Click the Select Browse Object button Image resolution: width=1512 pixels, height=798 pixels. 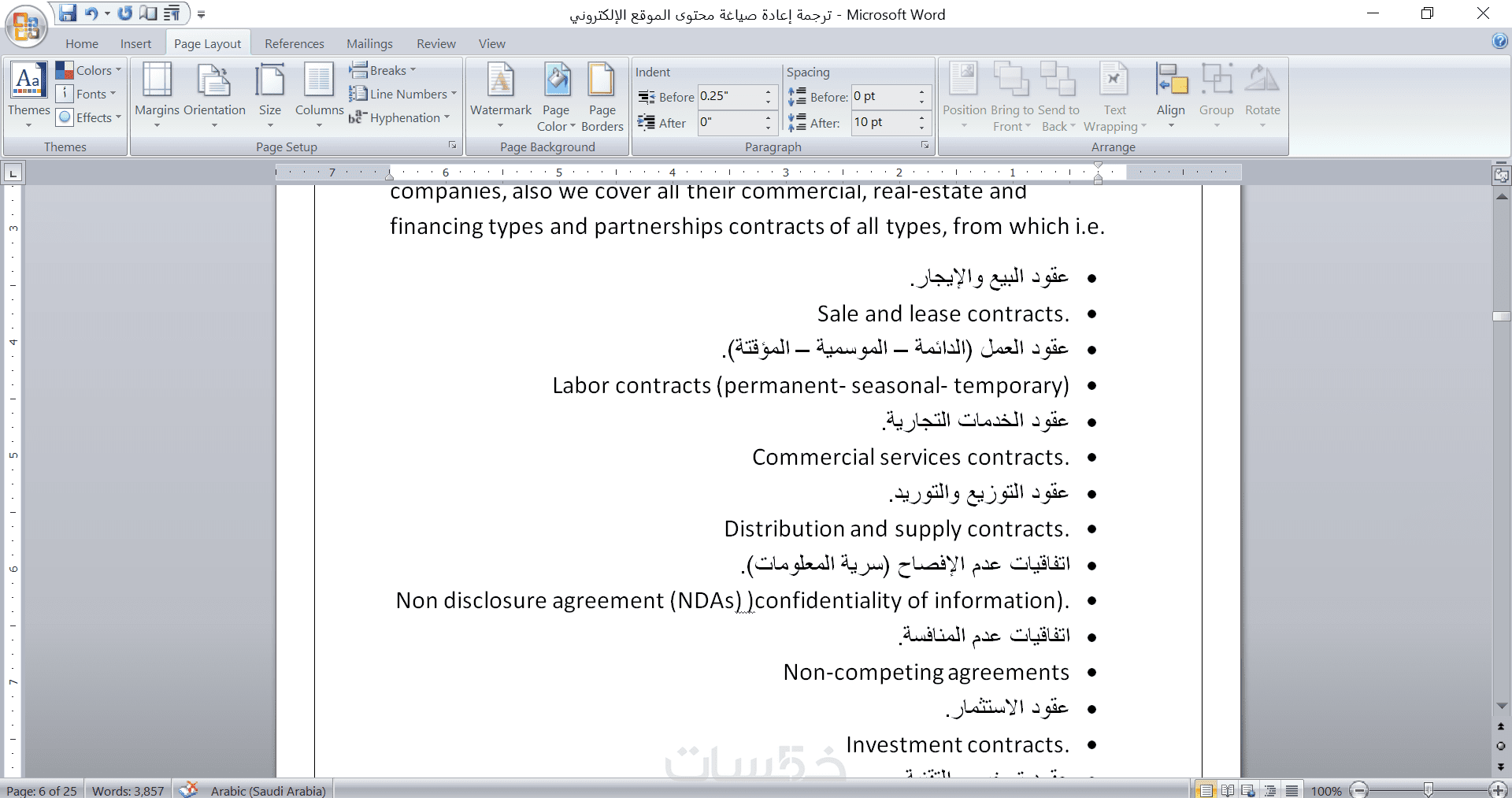1501,745
